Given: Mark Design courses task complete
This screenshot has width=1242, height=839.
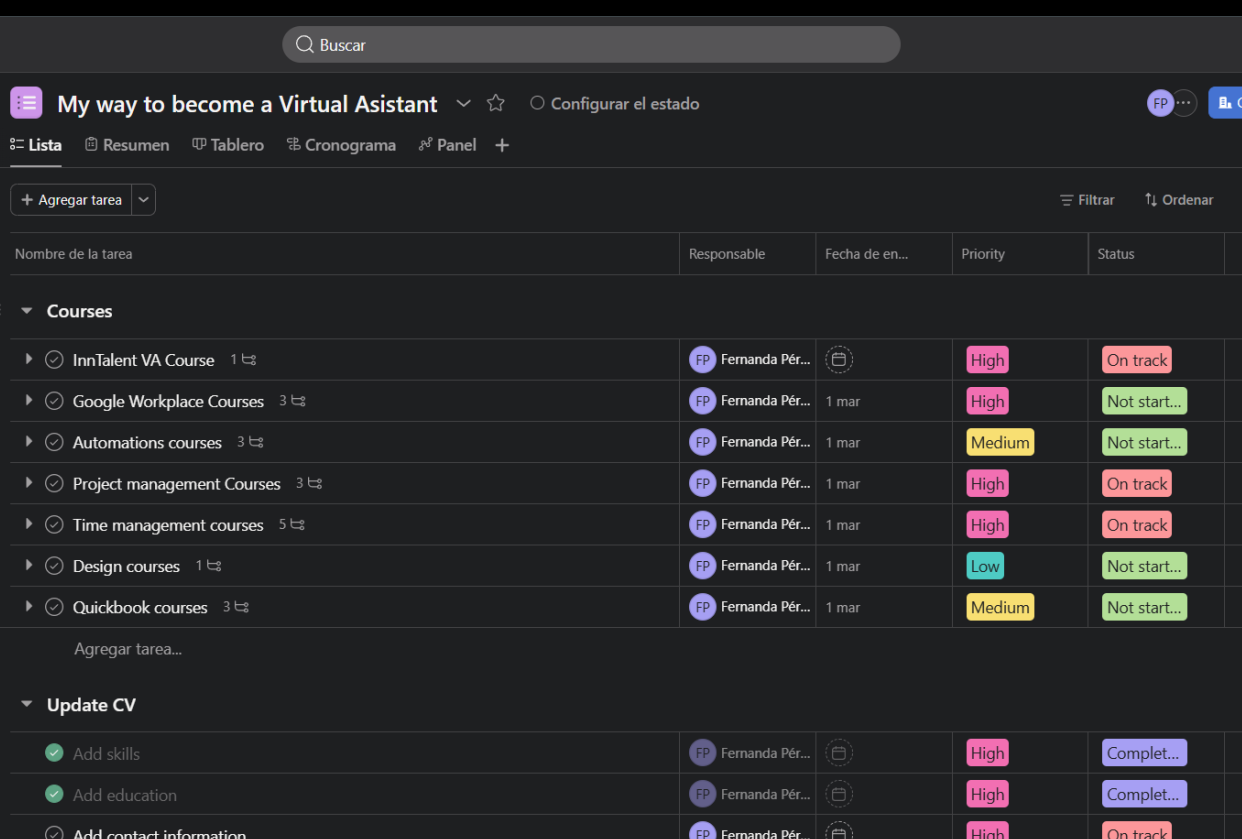Looking at the screenshot, I should pyautogui.click(x=54, y=566).
